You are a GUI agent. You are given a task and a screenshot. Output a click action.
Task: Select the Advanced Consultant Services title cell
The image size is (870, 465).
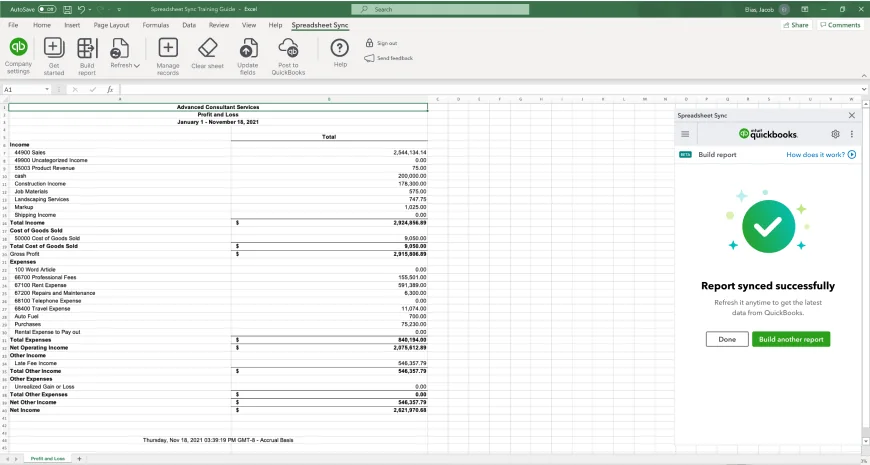[218, 107]
